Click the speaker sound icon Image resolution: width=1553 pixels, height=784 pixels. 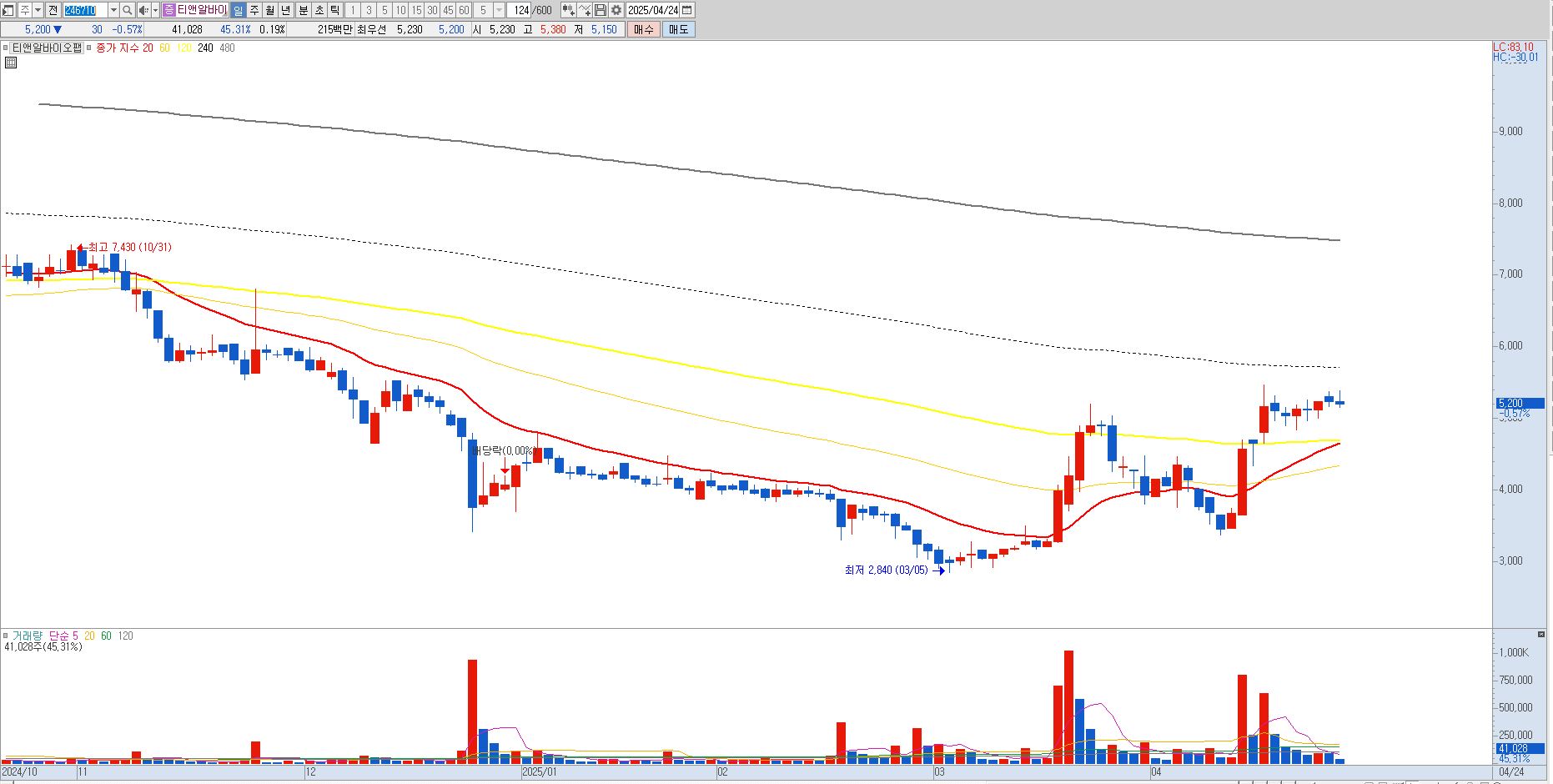(143, 10)
